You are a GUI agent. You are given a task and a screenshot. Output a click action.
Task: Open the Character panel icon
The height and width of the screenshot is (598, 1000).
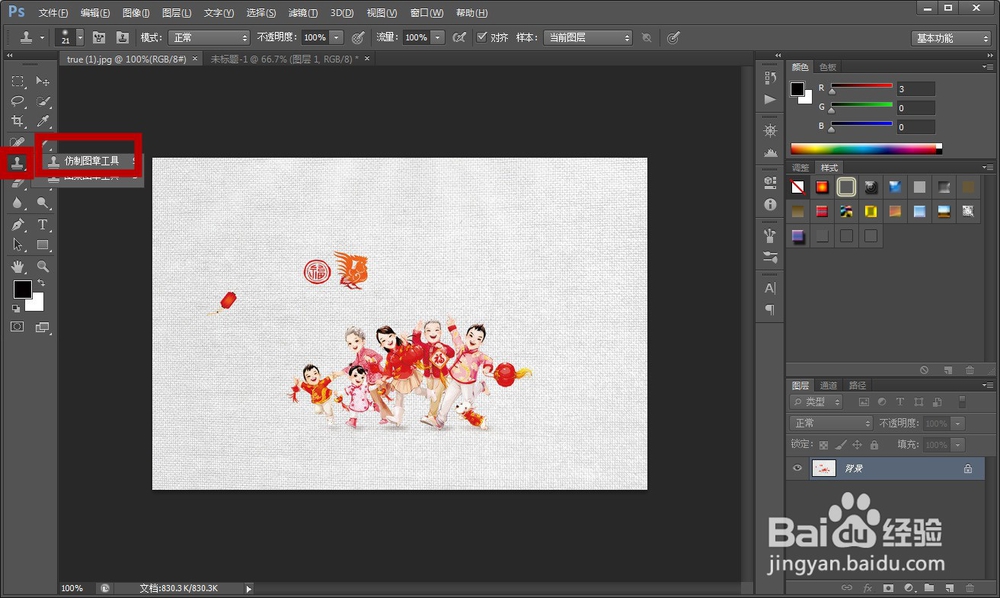[770, 288]
